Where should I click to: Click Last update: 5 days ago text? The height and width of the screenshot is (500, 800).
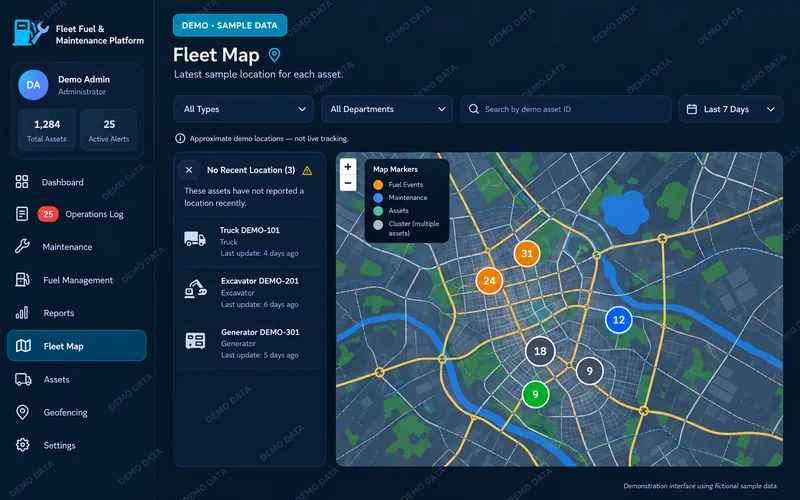[x=259, y=355]
